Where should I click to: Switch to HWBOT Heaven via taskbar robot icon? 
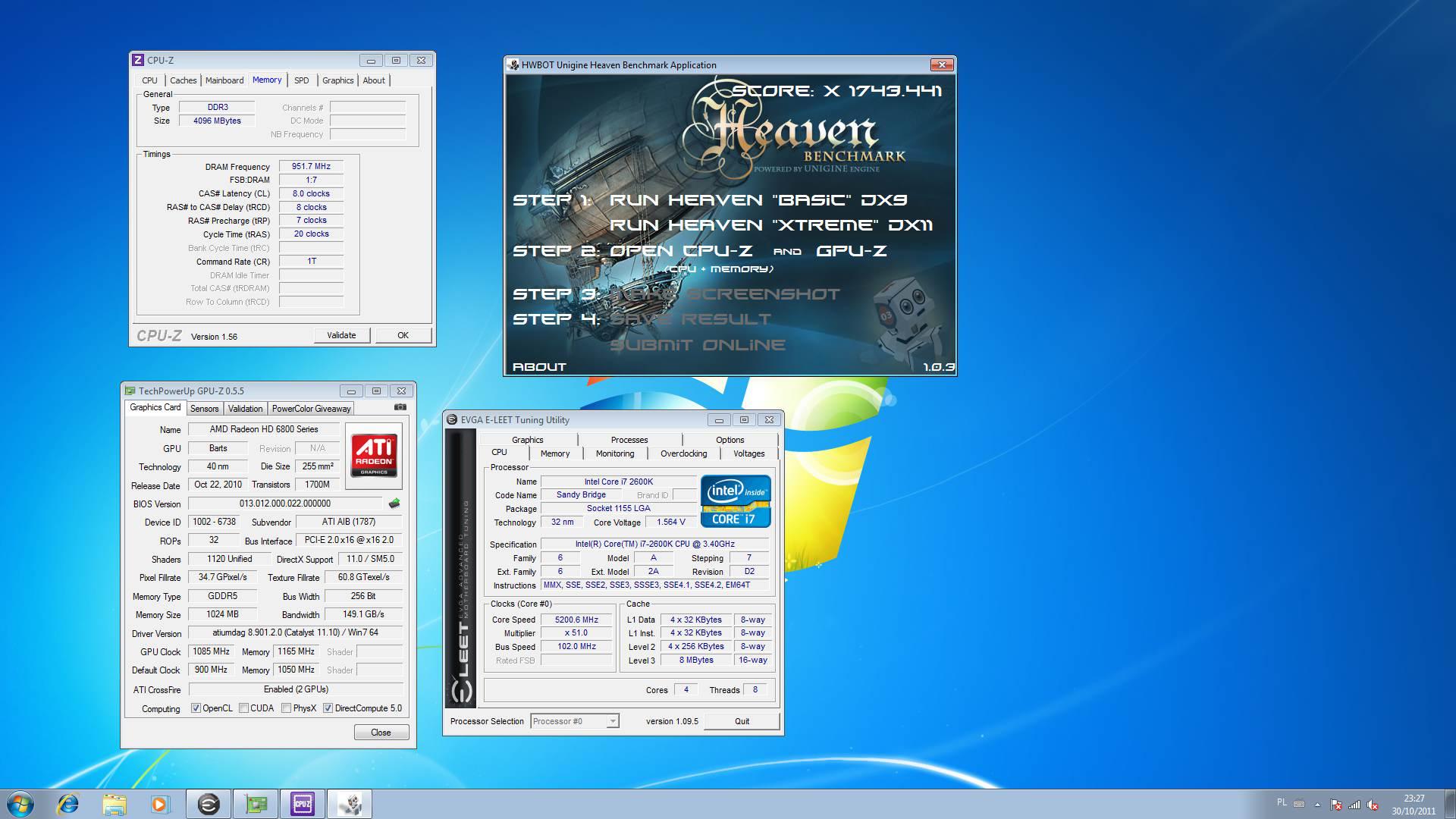pos(350,804)
